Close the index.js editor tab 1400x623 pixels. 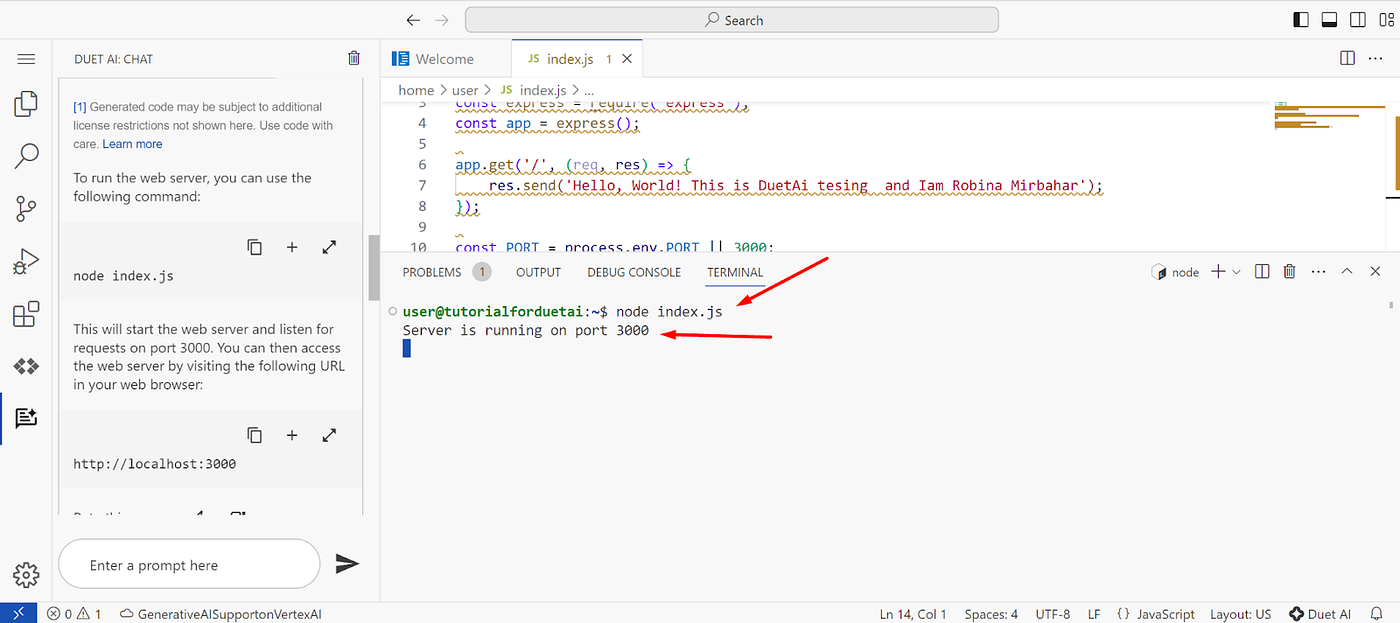627,59
